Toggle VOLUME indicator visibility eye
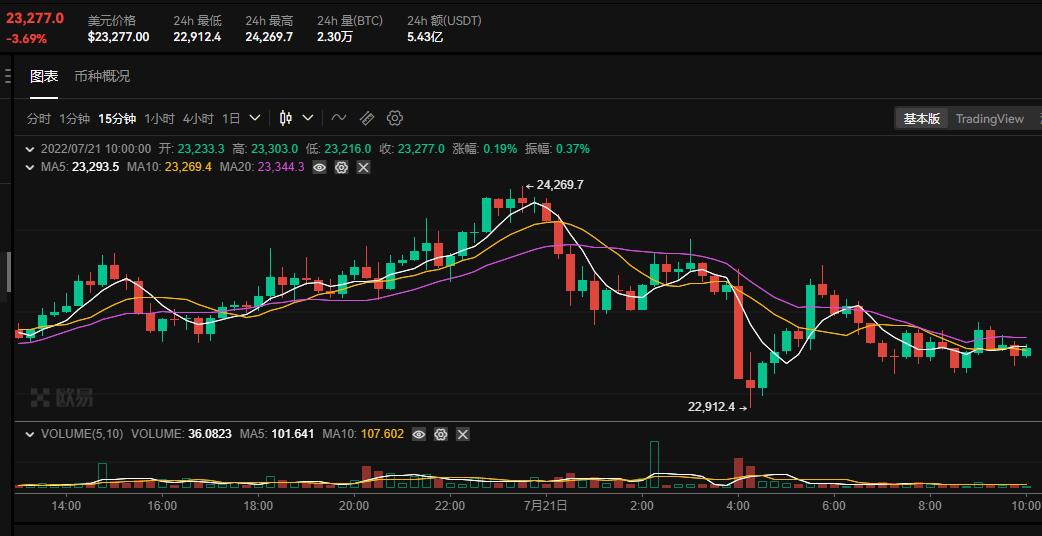The image size is (1042, 536). (x=418, y=434)
